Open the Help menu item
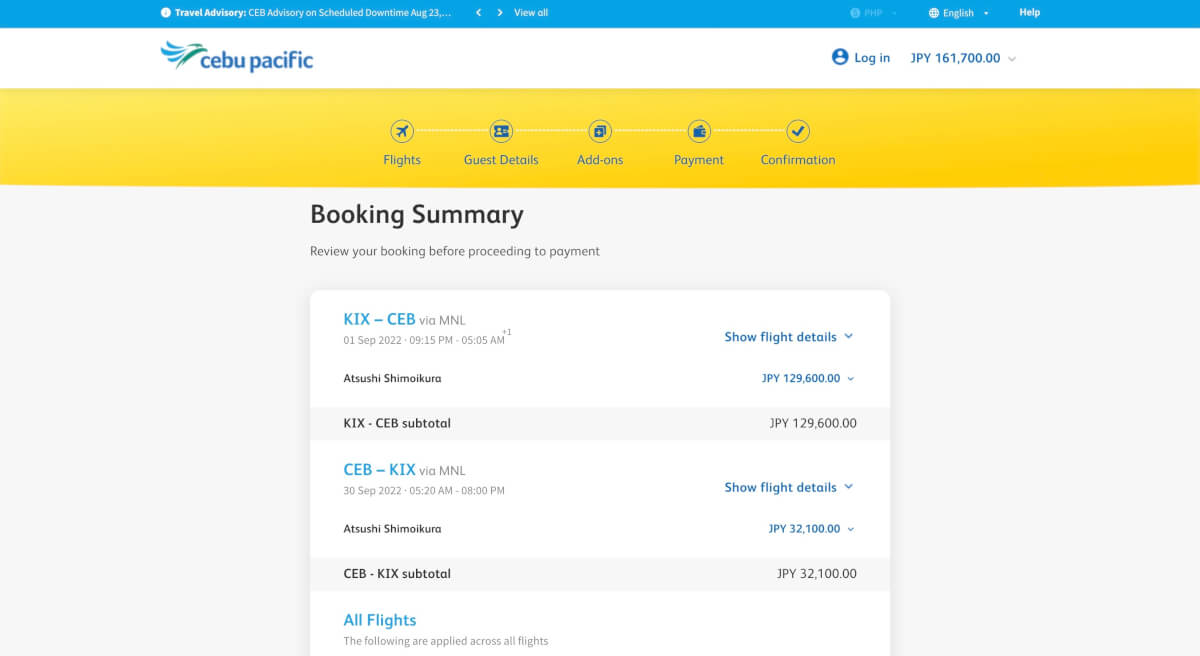Viewport: 1200px width, 656px height. point(1029,13)
